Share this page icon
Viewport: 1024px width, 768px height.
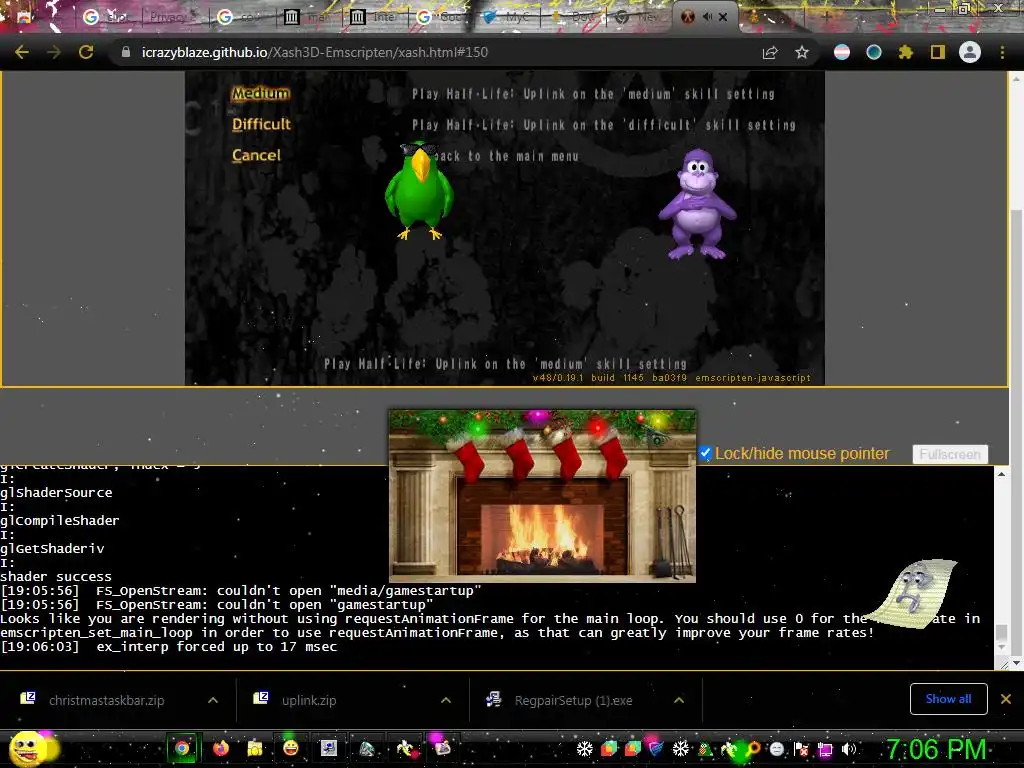click(770, 52)
